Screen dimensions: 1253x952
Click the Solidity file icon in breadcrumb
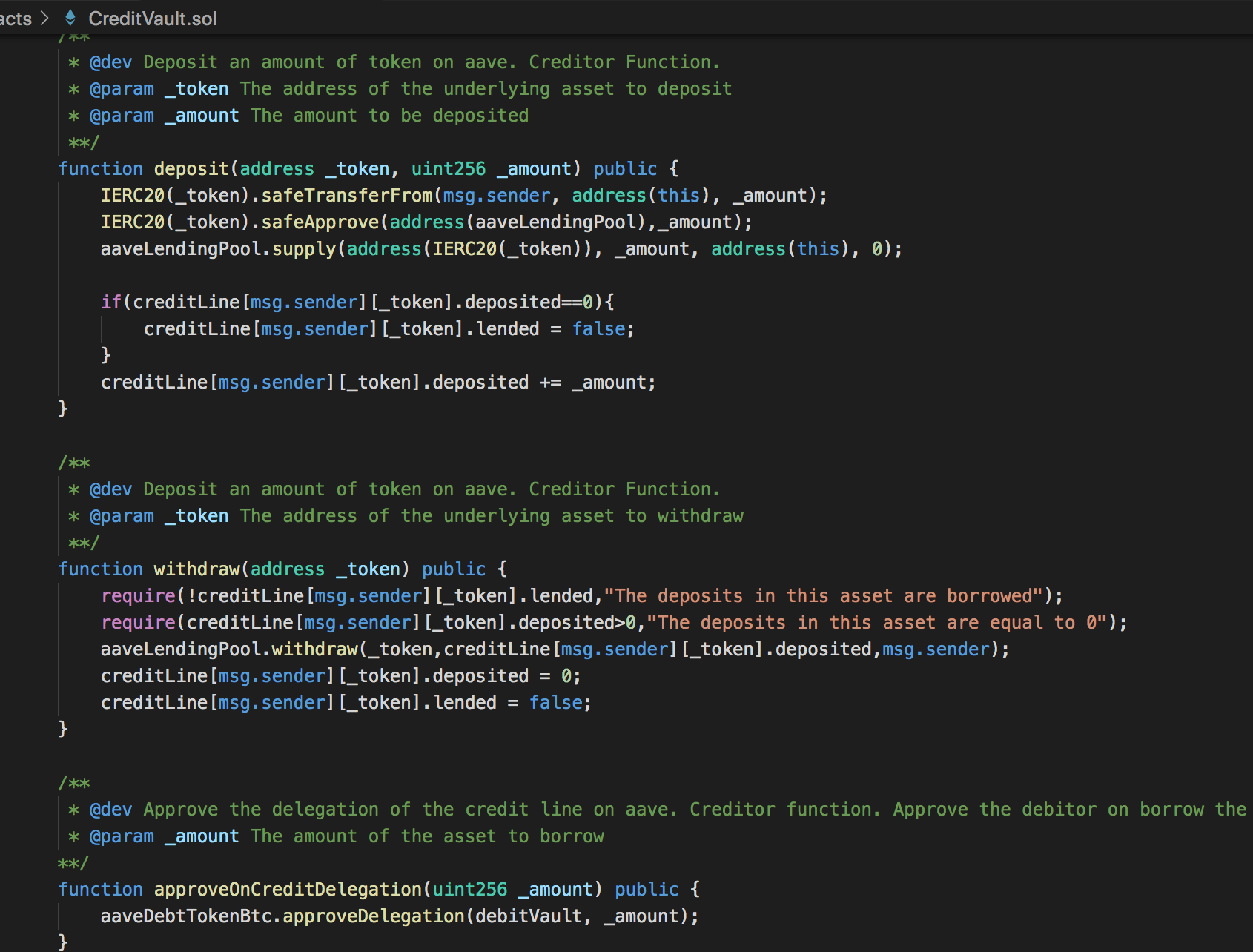[x=70, y=18]
